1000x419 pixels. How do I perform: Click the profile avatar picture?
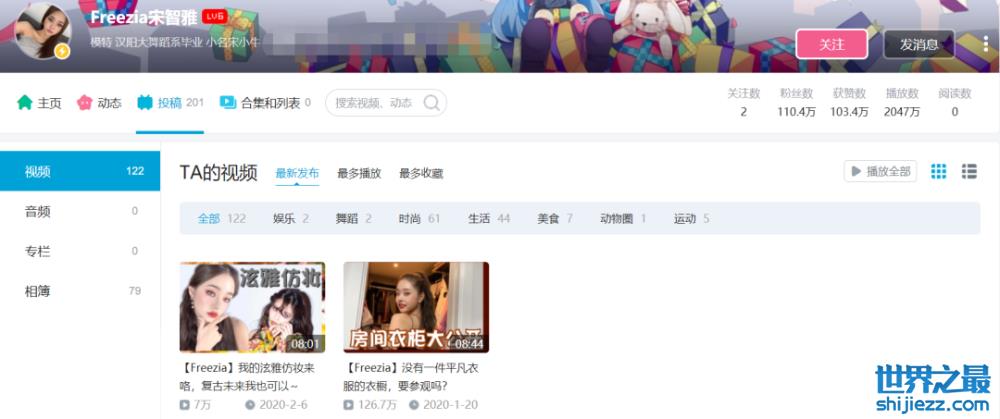click(x=43, y=31)
